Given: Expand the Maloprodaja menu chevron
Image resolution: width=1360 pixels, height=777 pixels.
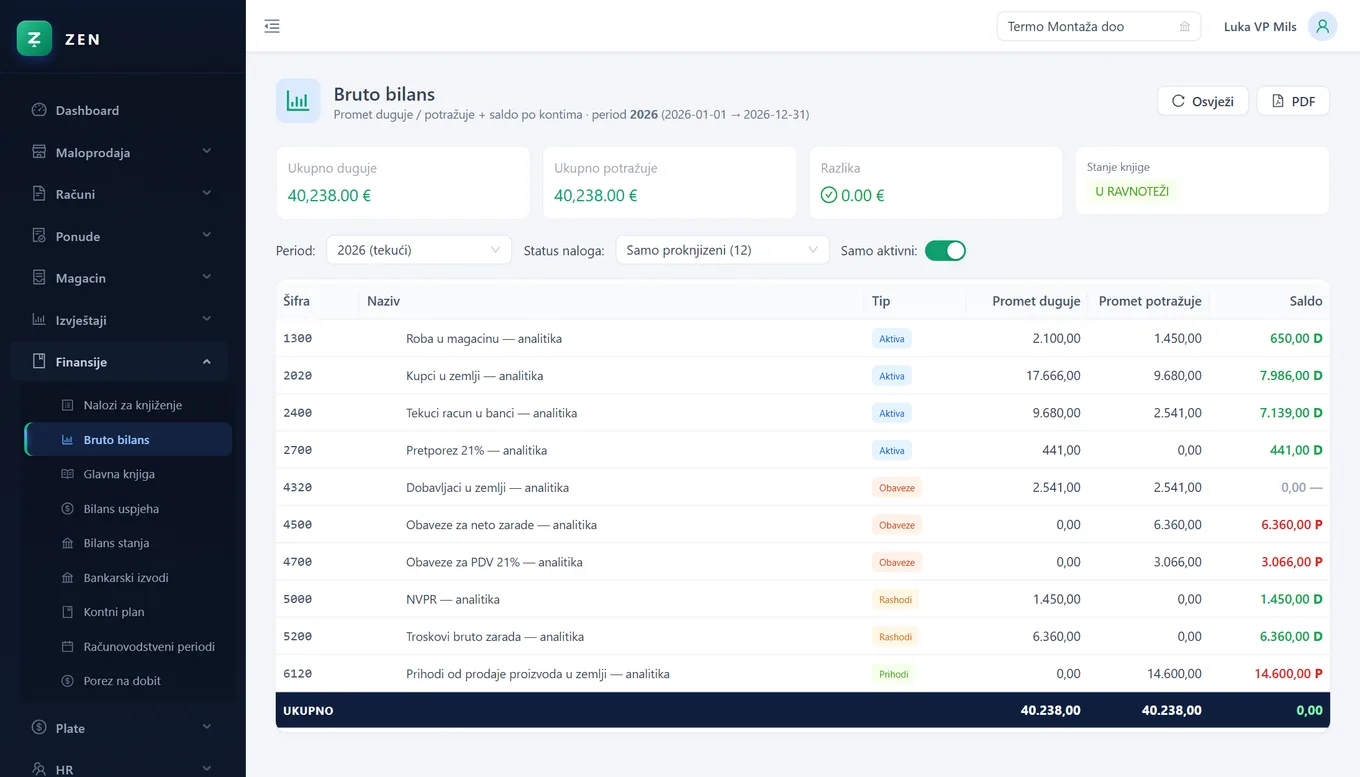Looking at the screenshot, I should tap(207, 152).
